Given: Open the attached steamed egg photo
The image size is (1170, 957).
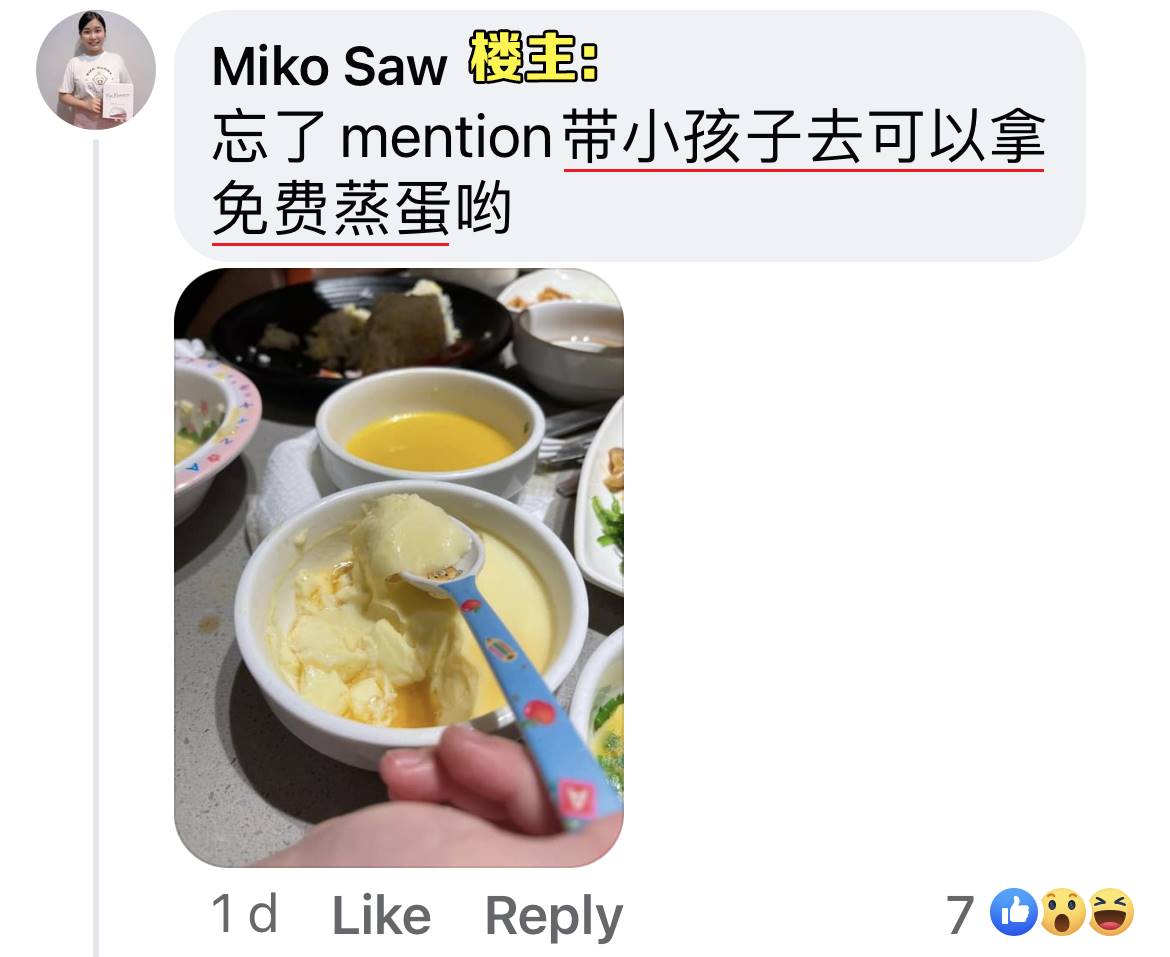Looking at the screenshot, I should 399,568.
